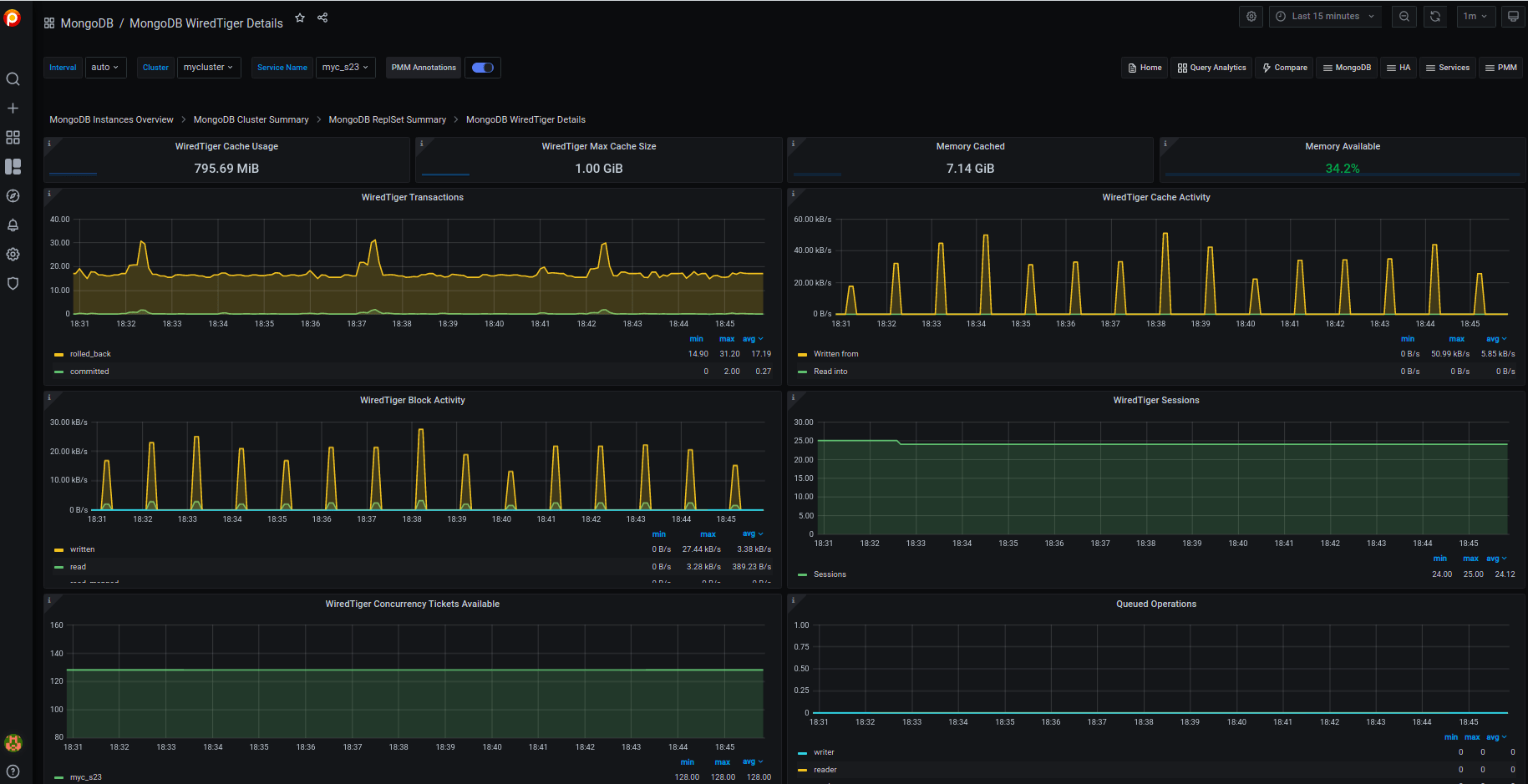Open the Alerting bell icon
Screen dimensions: 1528x784
(x=13, y=225)
